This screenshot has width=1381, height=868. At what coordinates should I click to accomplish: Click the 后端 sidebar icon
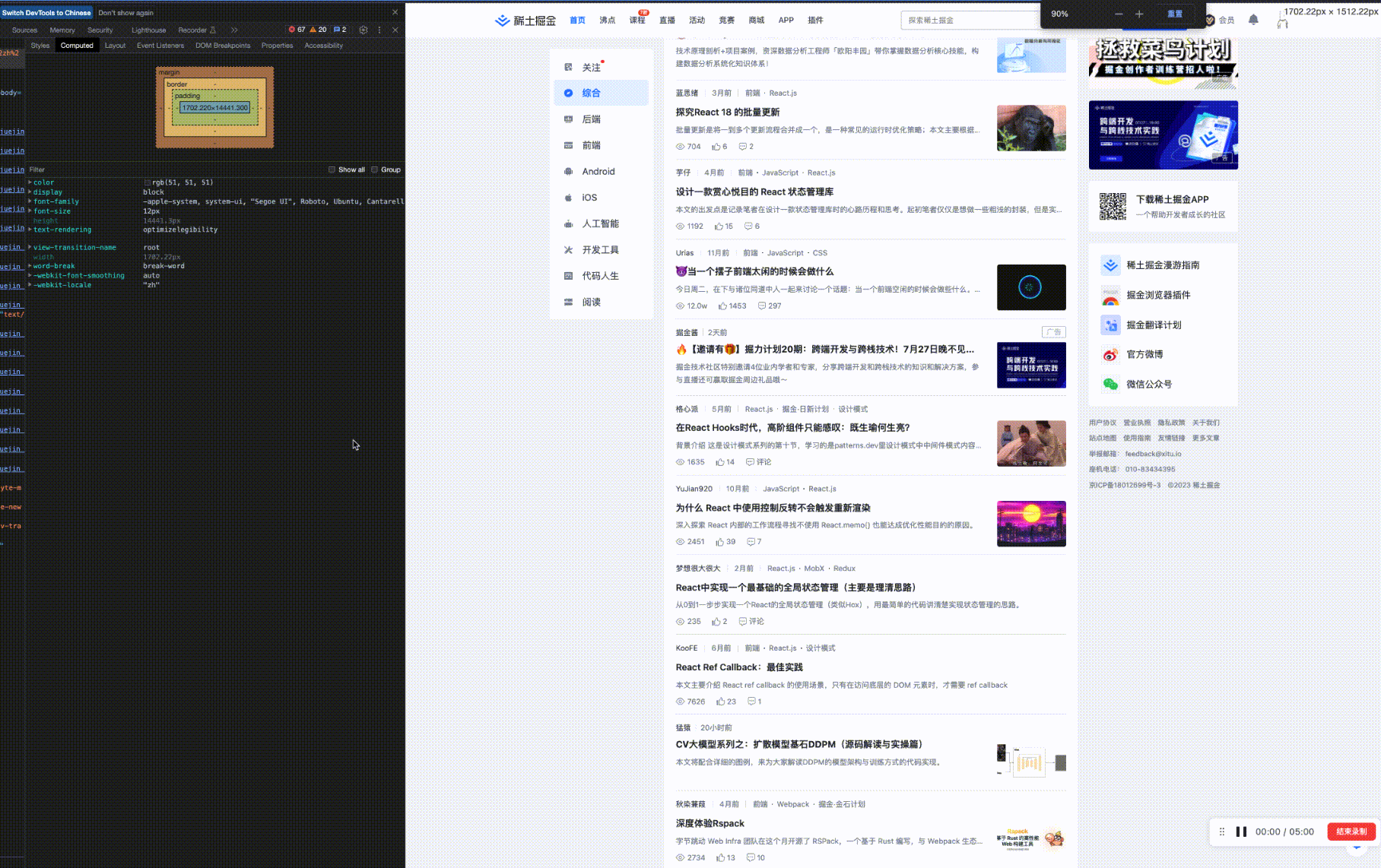pos(568,119)
